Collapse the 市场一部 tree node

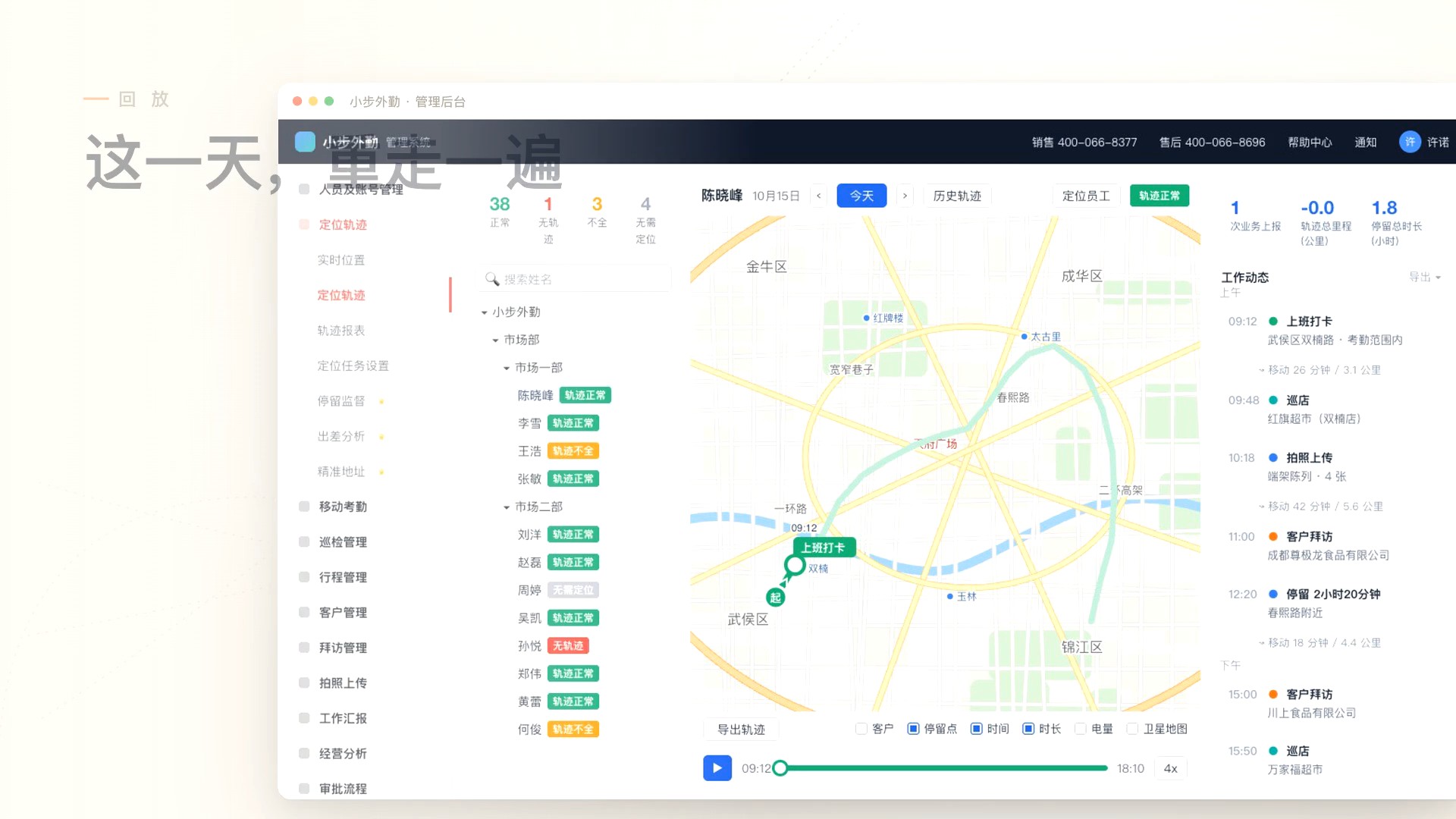(507, 368)
